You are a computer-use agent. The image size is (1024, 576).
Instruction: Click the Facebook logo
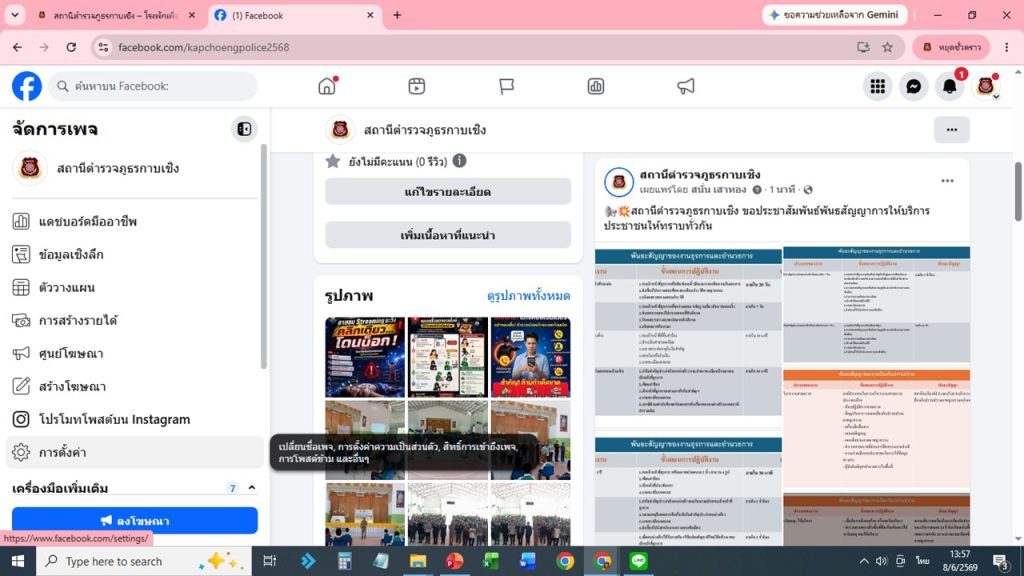[x=27, y=86]
